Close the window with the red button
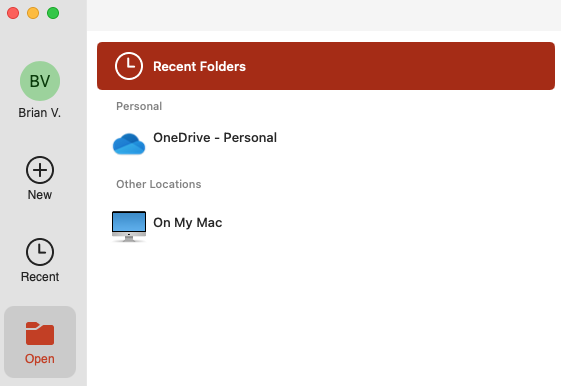Image resolution: width=561 pixels, height=386 pixels. click(x=13, y=13)
